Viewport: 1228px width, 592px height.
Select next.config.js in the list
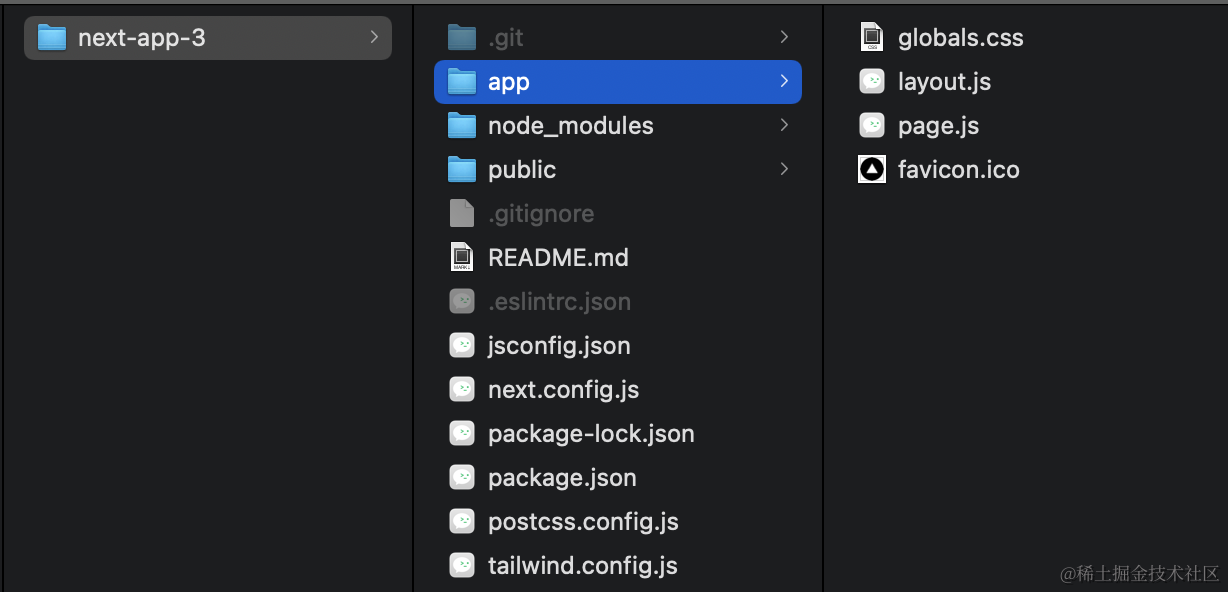tap(563, 390)
